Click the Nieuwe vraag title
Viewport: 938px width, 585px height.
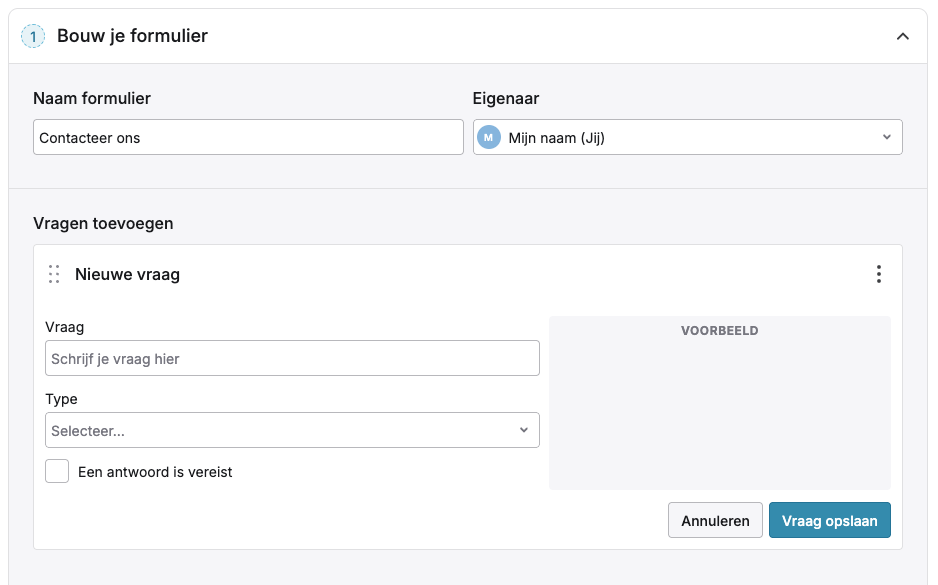pyautogui.click(x=127, y=275)
